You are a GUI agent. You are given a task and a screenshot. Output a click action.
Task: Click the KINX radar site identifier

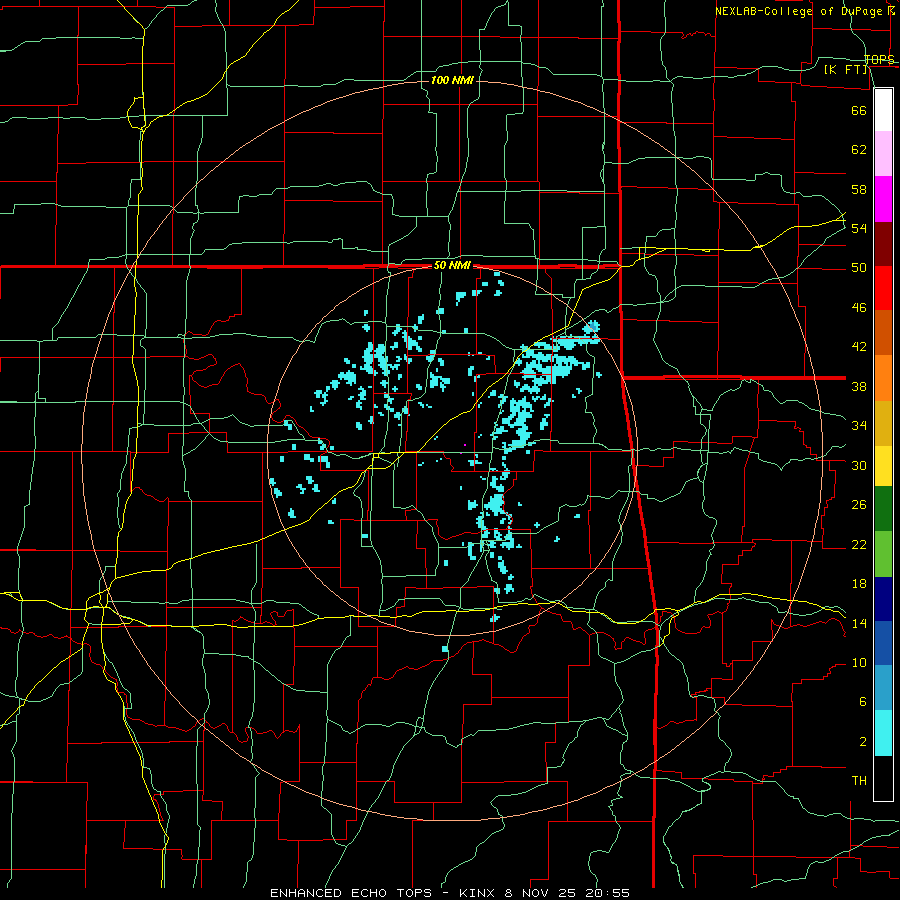pyautogui.click(x=479, y=893)
